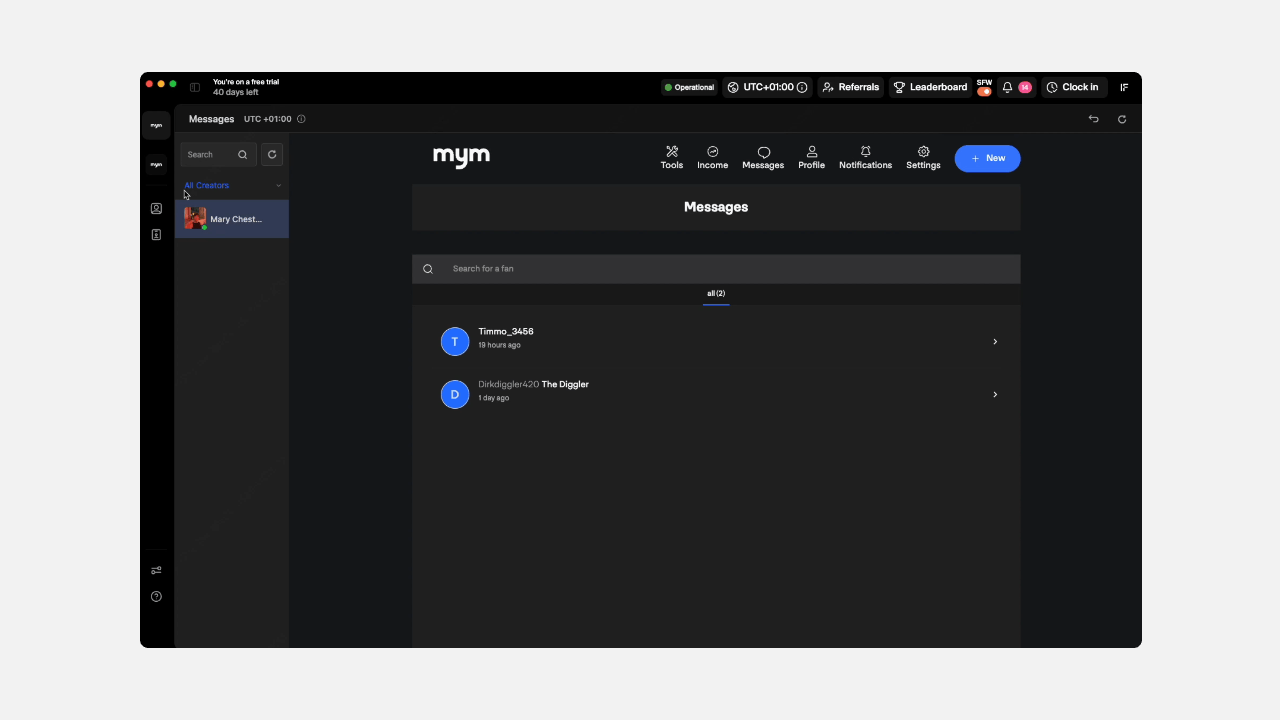The image size is (1280, 720).
Task: Expand the All Creators dropdown
Action: click(x=232, y=185)
